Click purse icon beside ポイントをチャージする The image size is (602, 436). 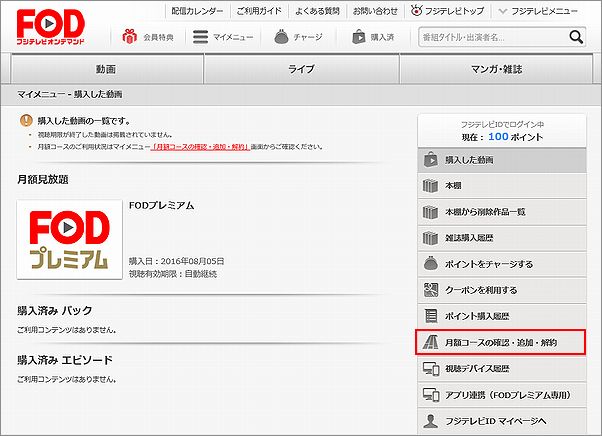431,264
